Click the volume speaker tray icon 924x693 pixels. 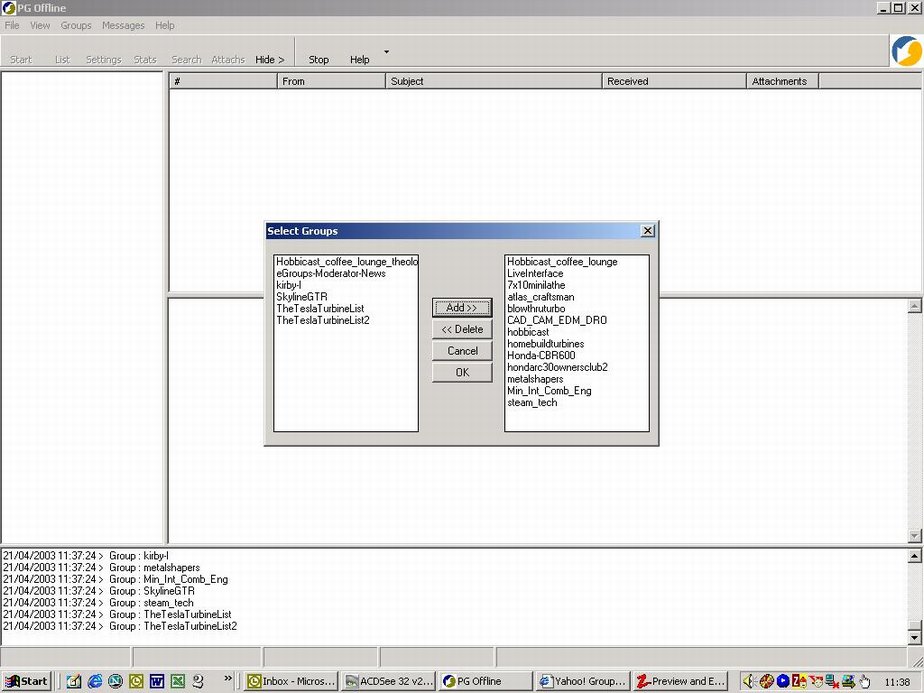(748, 681)
